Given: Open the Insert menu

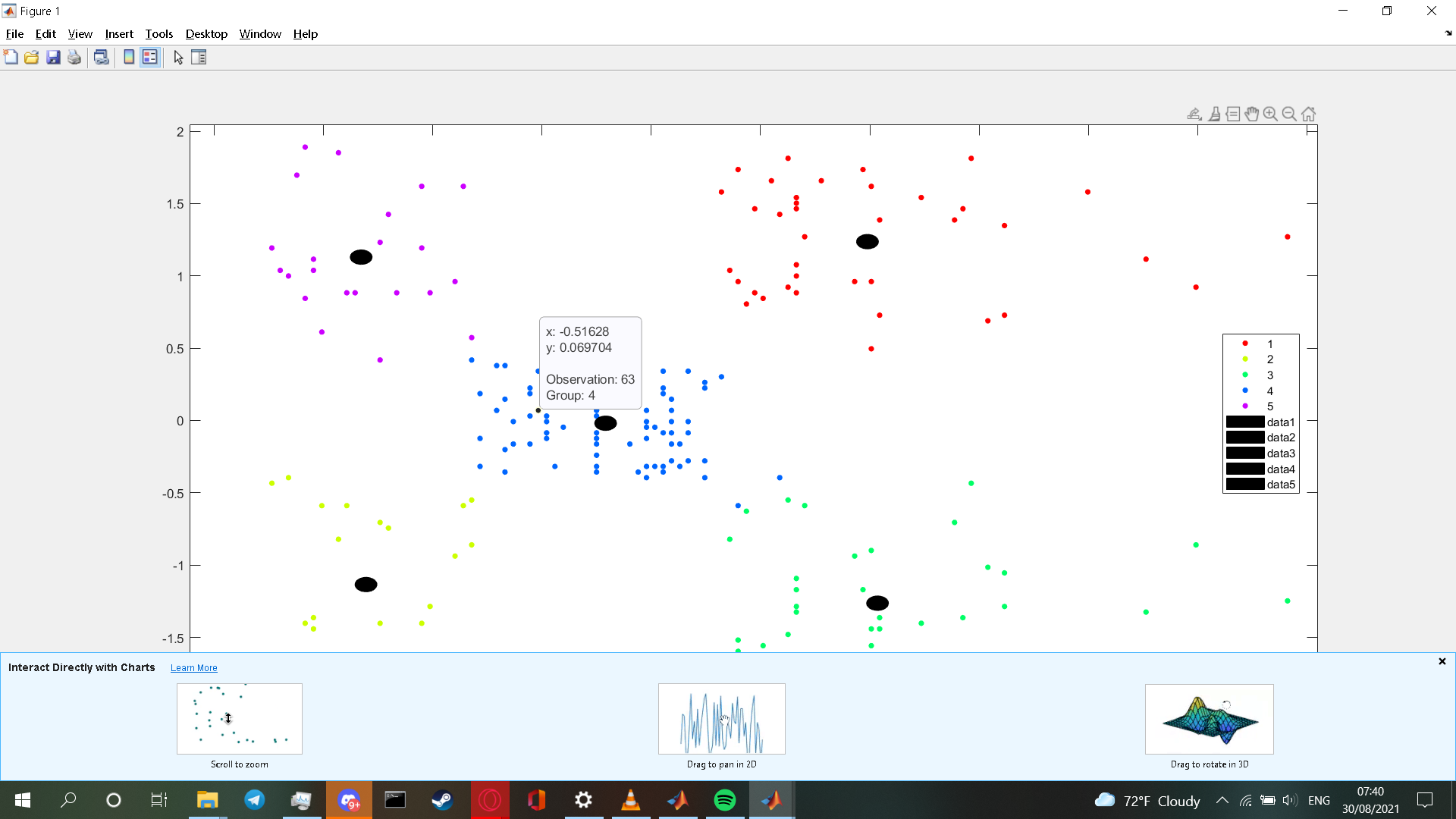Looking at the screenshot, I should (118, 34).
